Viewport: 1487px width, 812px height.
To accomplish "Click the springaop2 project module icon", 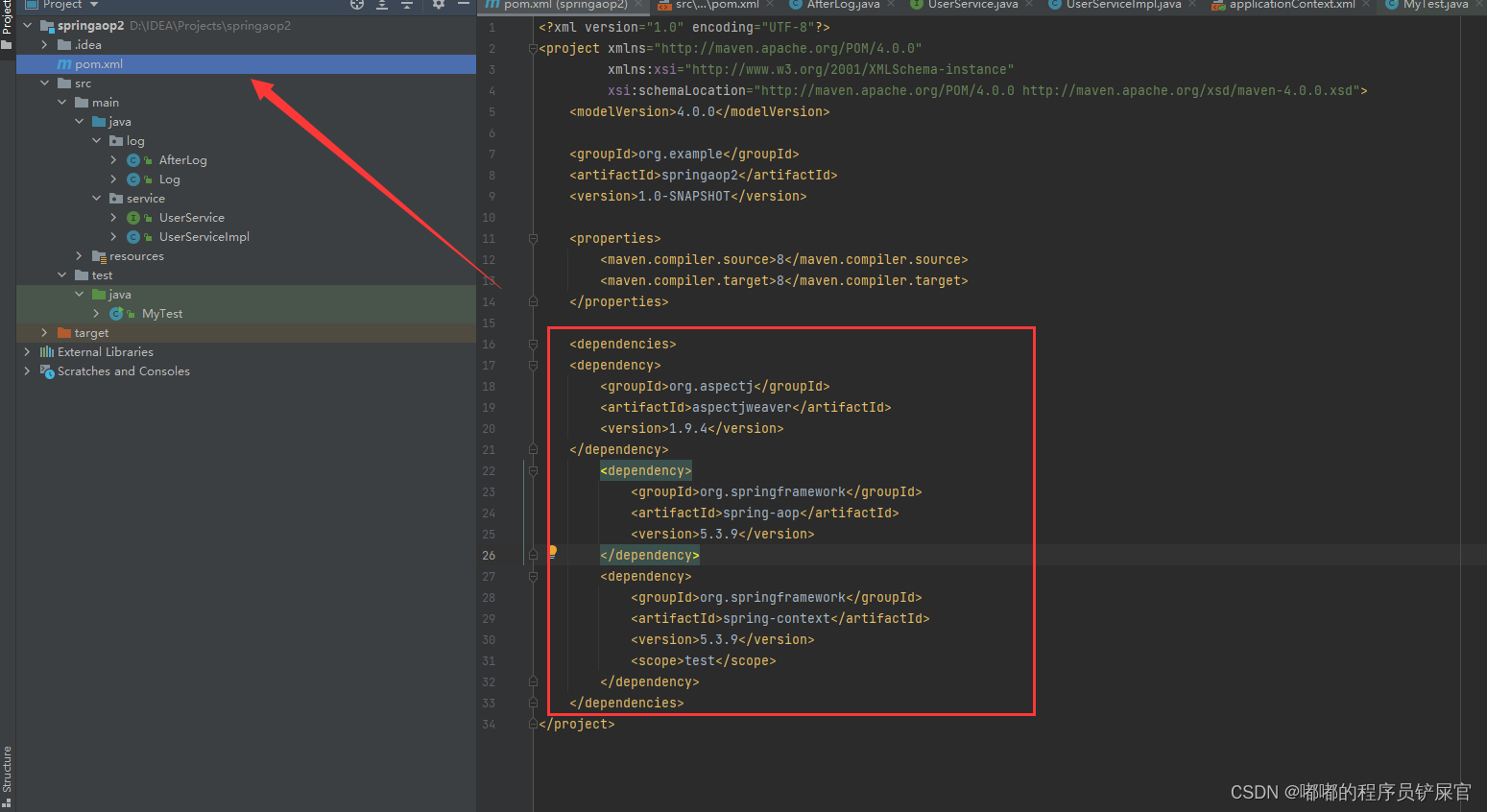I will click(47, 26).
